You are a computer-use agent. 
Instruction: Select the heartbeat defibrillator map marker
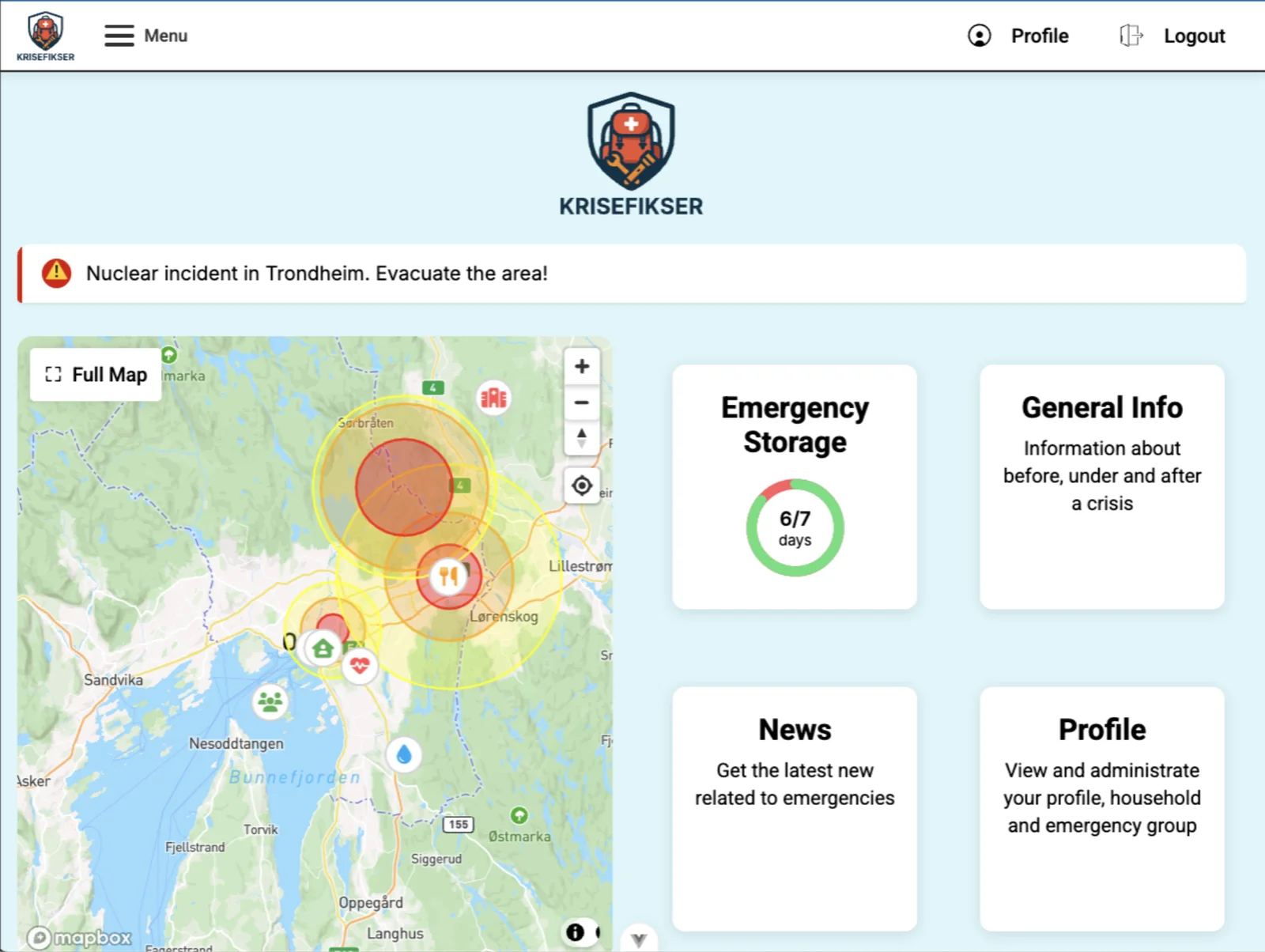[360, 665]
